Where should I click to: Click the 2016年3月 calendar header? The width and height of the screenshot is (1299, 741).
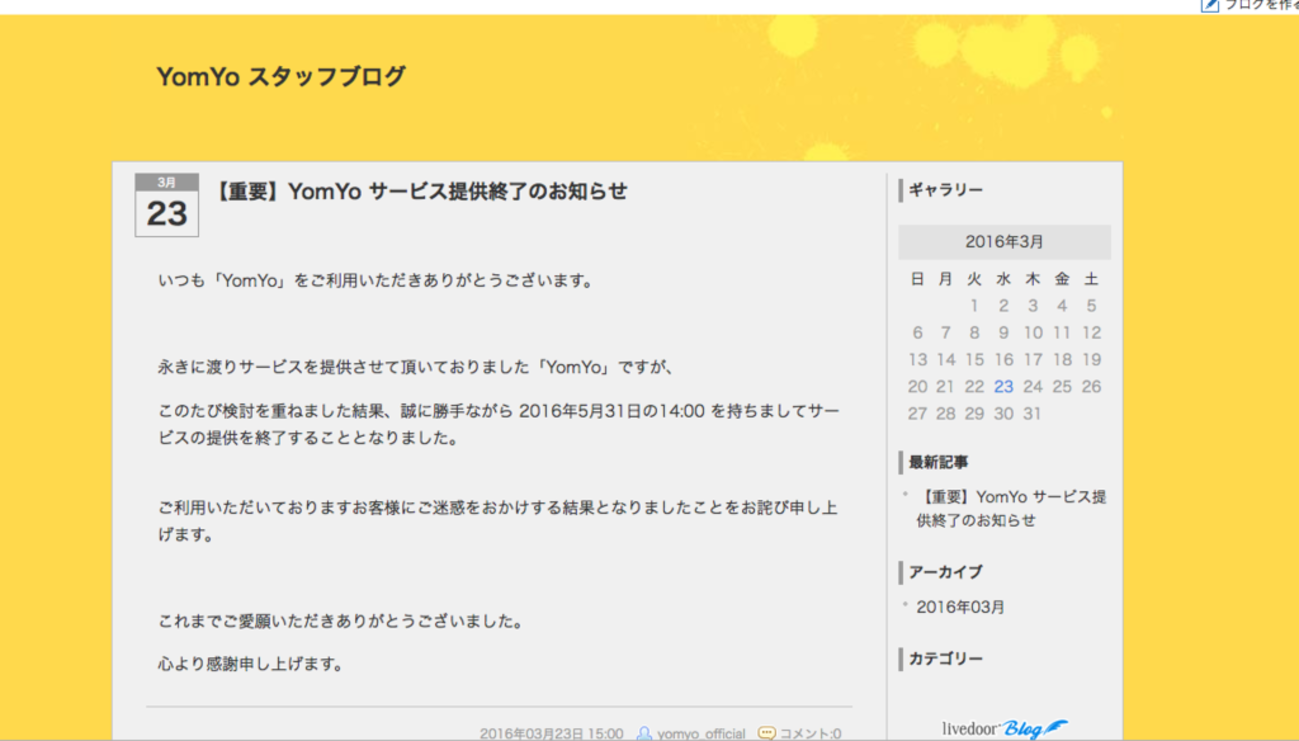[1004, 242]
